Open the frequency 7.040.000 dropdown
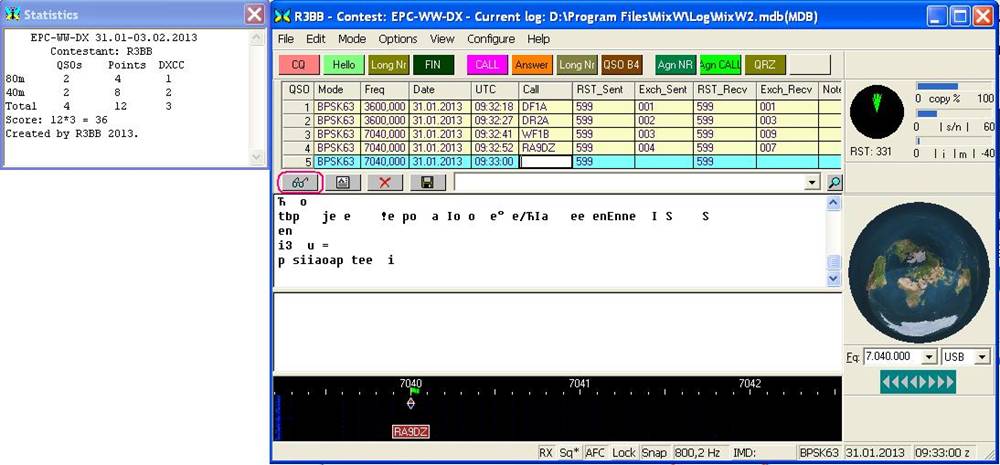The width and height of the screenshot is (1000, 465). 929,357
